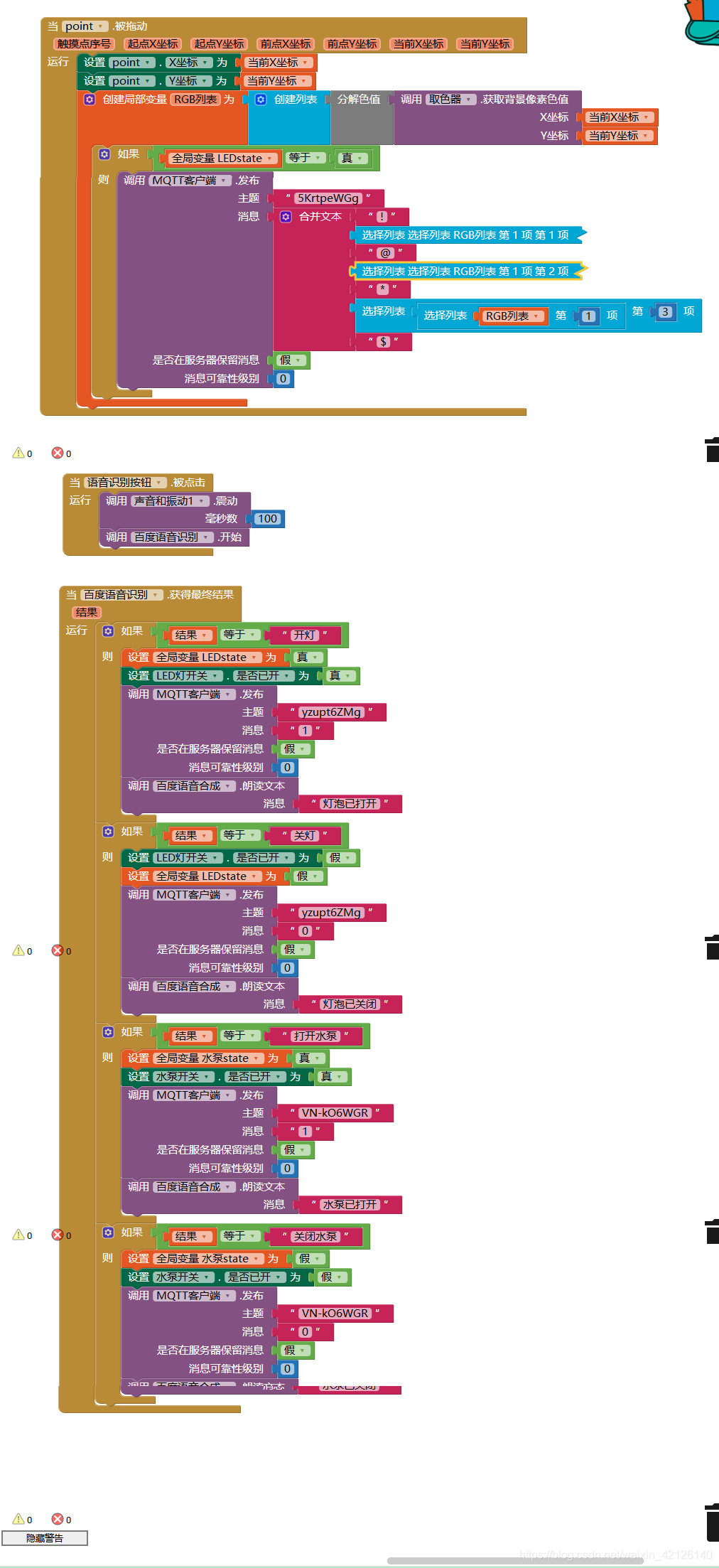Open gear mutator on 如果 全局变量 LEDstate block
The width and height of the screenshot is (719, 1568).
pyautogui.click(x=104, y=154)
